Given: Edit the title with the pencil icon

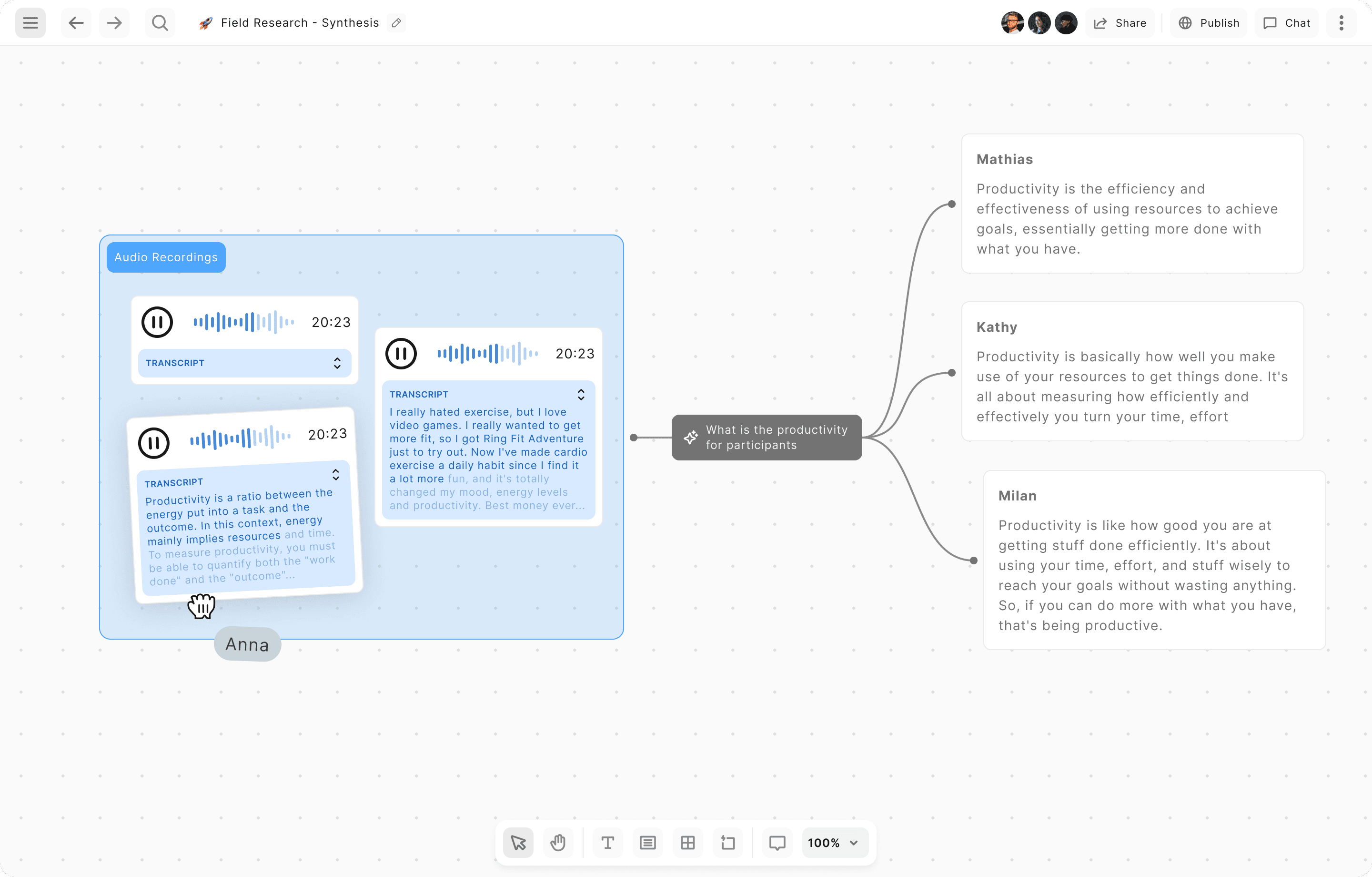Looking at the screenshot, I should pyautogui.click(x=396, y=23).
